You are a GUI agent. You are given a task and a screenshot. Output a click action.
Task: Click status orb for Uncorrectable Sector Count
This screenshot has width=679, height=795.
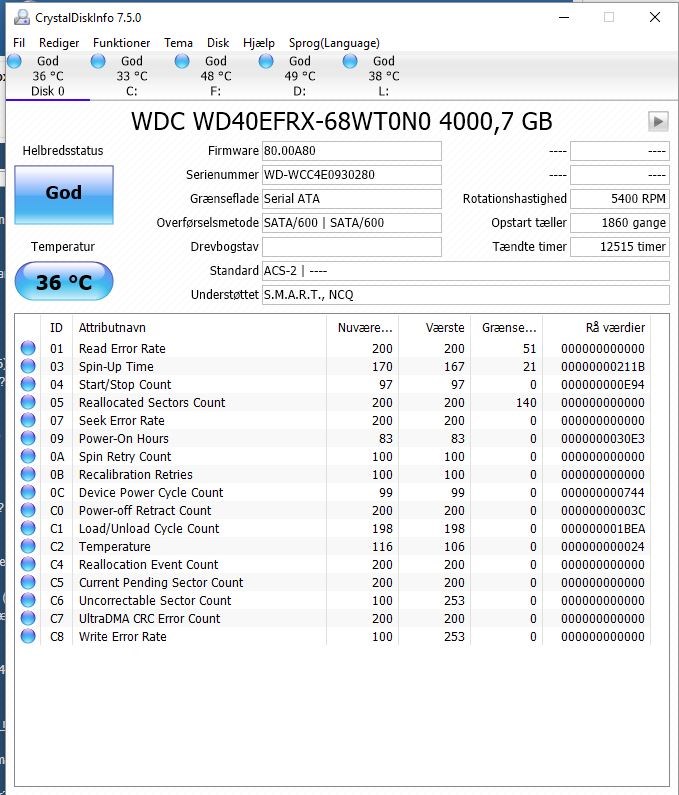click(x=28, y=600)
